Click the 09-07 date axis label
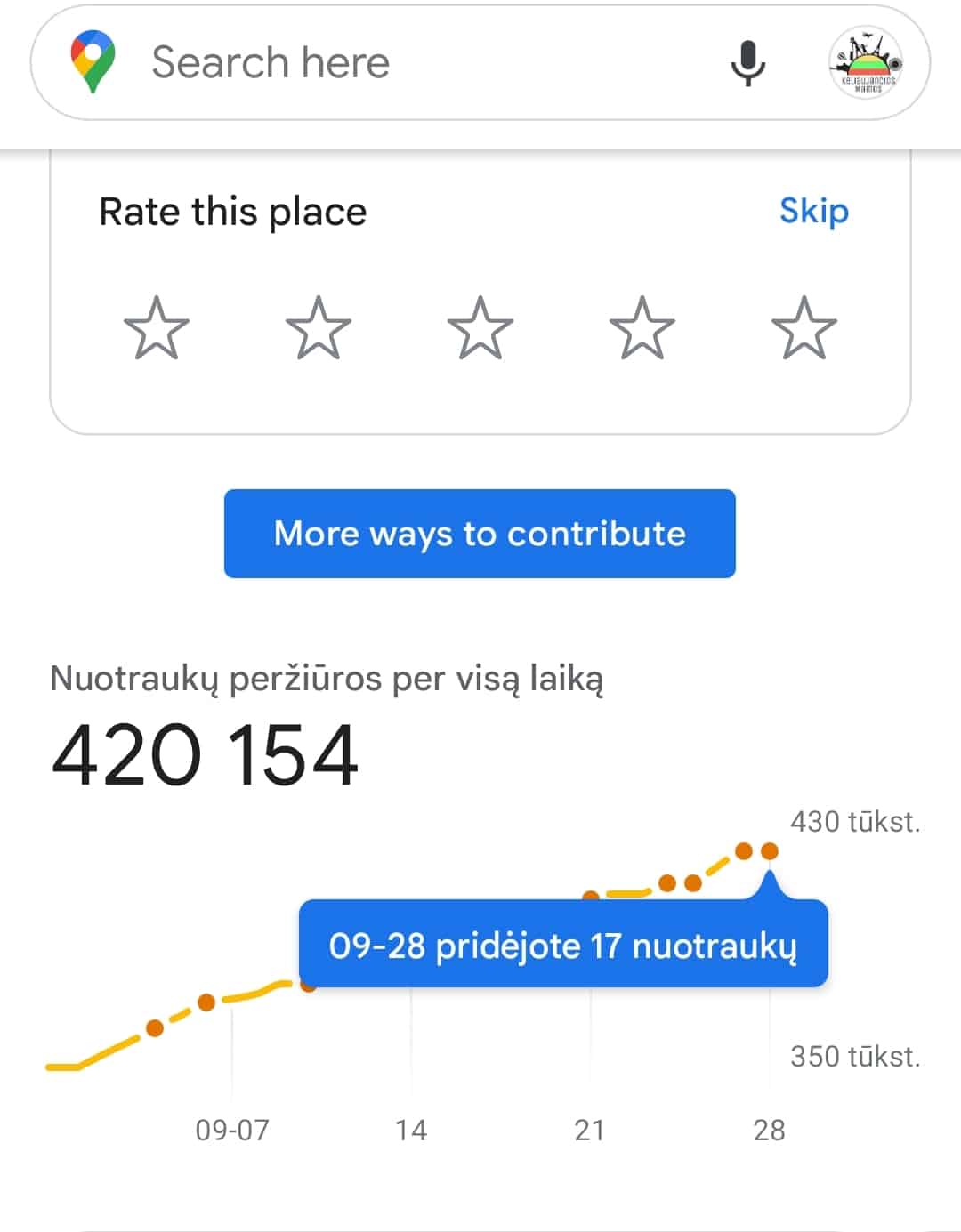The height and width of the screenshot is (1232, 961). coord(232,1130)
